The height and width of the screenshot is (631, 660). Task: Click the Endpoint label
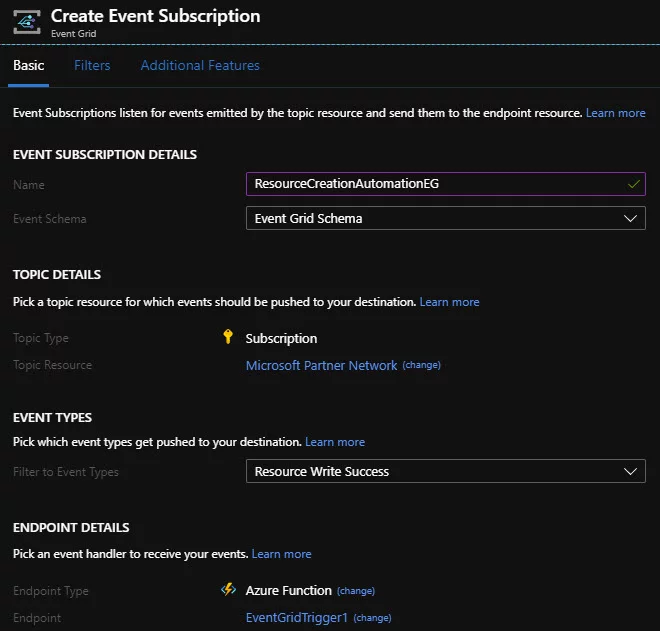tap(37, 618)
